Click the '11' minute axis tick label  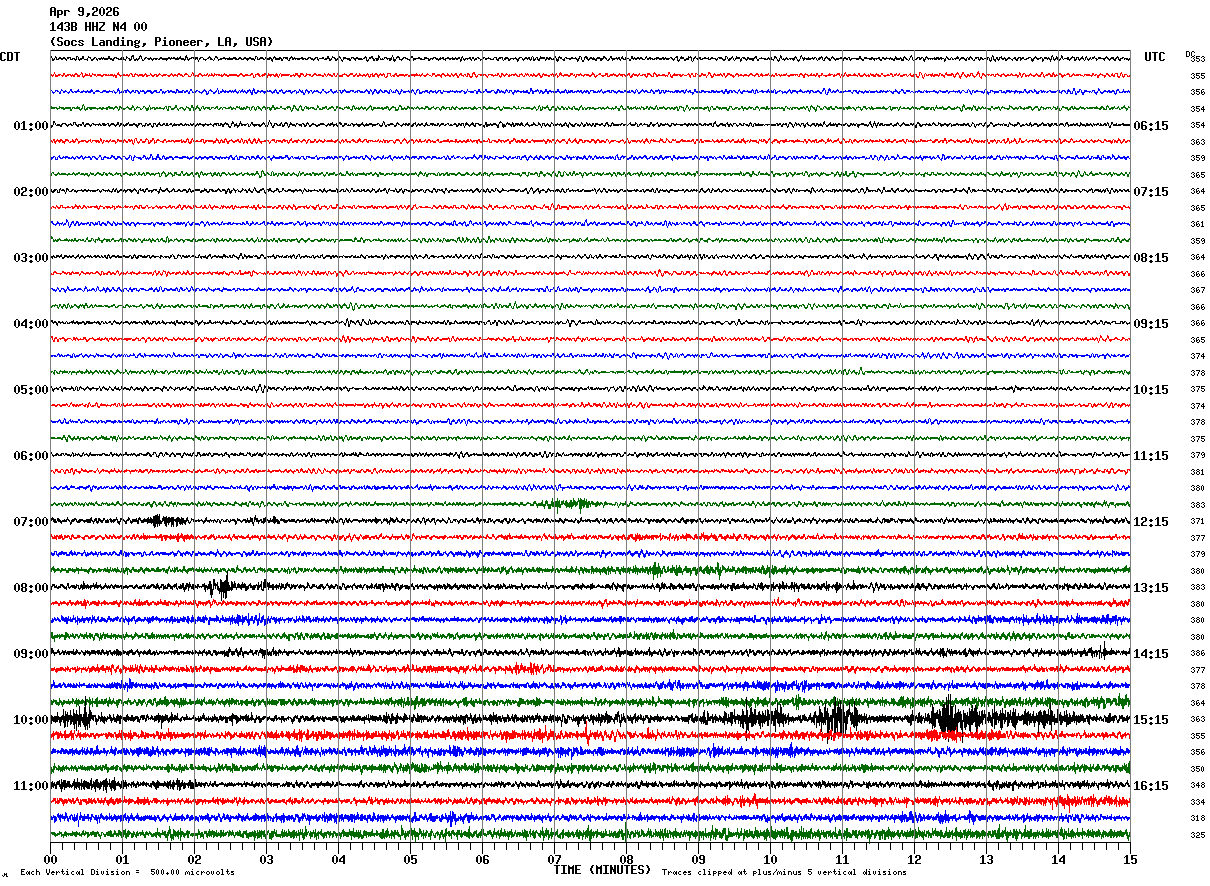coord(842,859)
